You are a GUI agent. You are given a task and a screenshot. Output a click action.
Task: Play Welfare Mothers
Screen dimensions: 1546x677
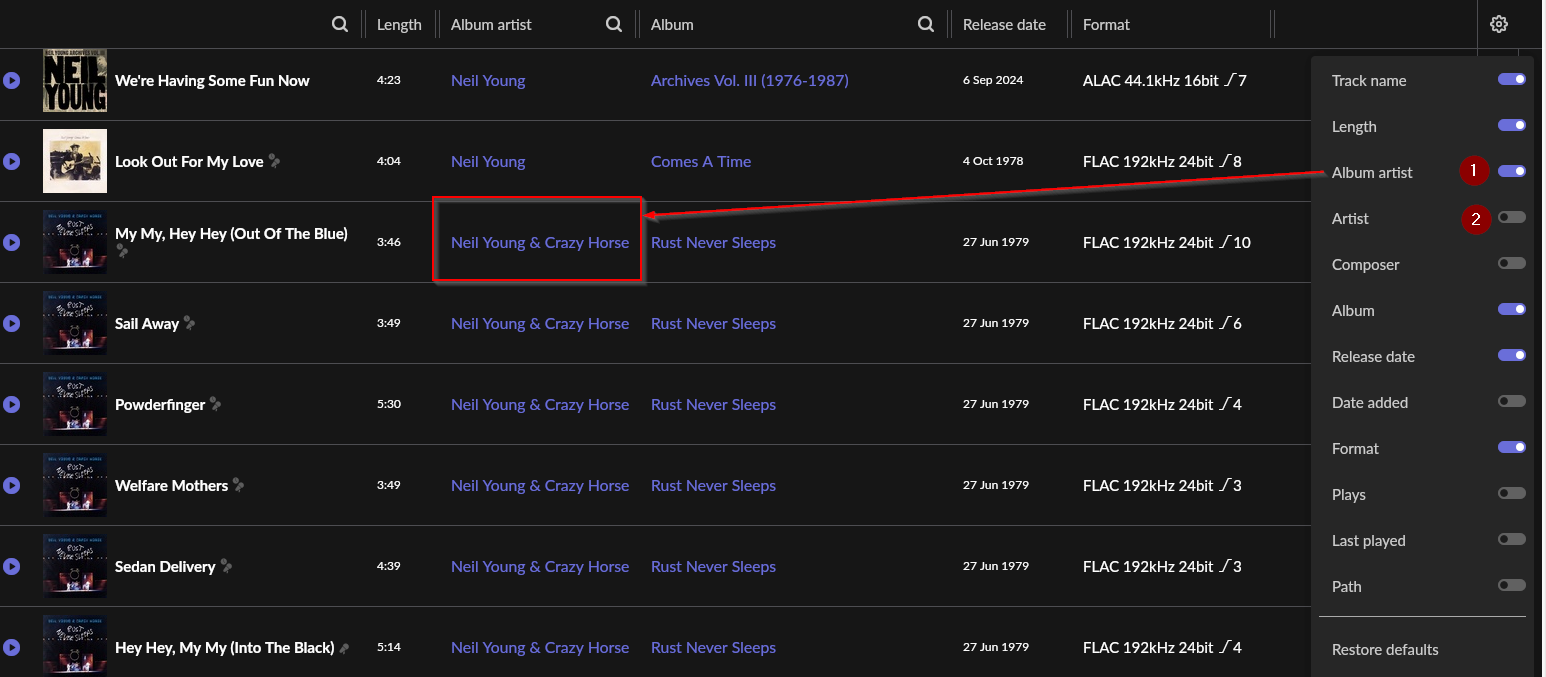coord(12,486)
